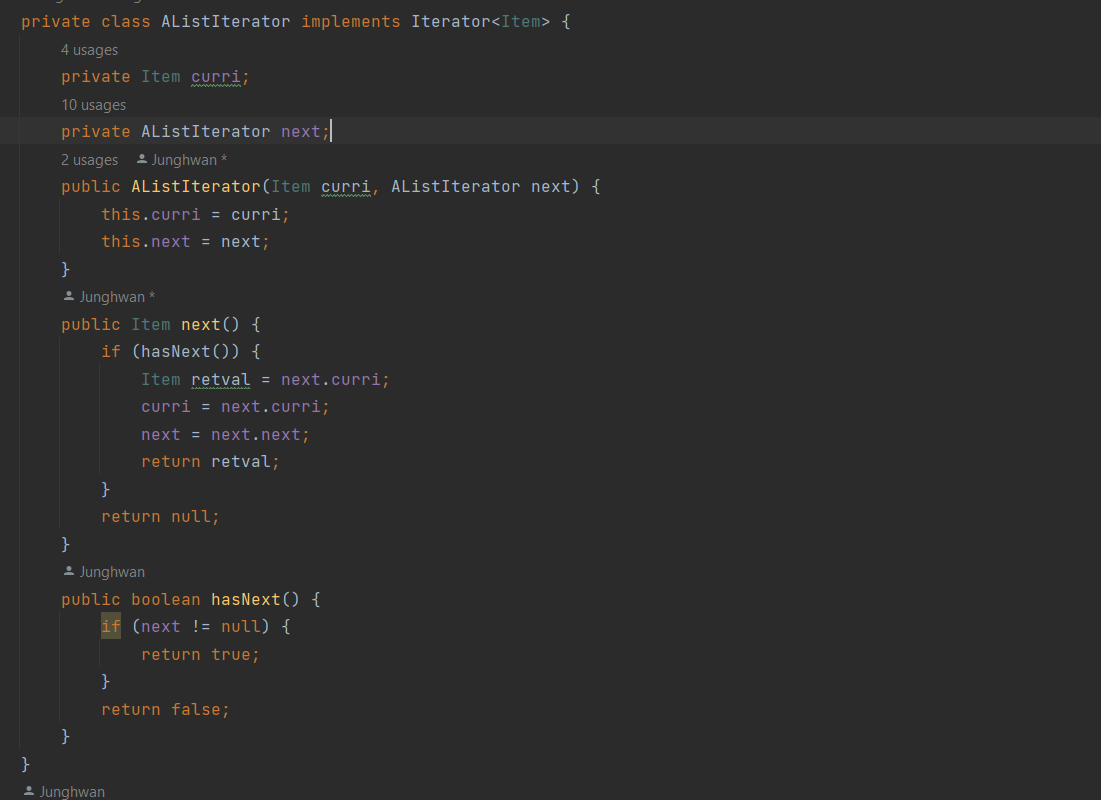Viewport: 1101px width, 800px height.
Task: Click the retval variable in its declaration line
Action: (x=220, y=379)
